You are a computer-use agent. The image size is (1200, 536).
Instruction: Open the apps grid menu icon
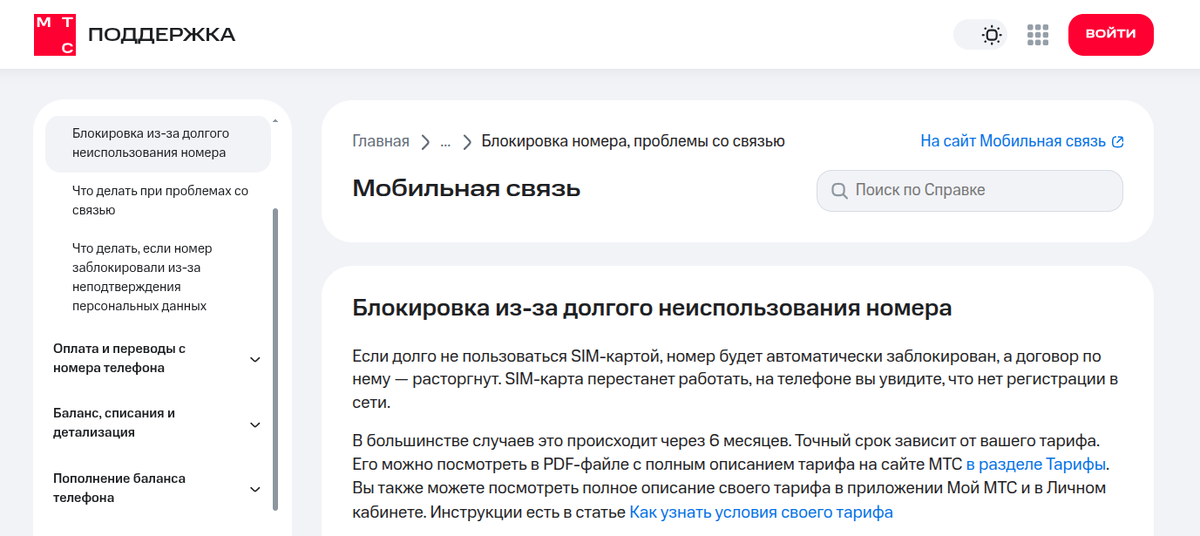[1038, 35]
